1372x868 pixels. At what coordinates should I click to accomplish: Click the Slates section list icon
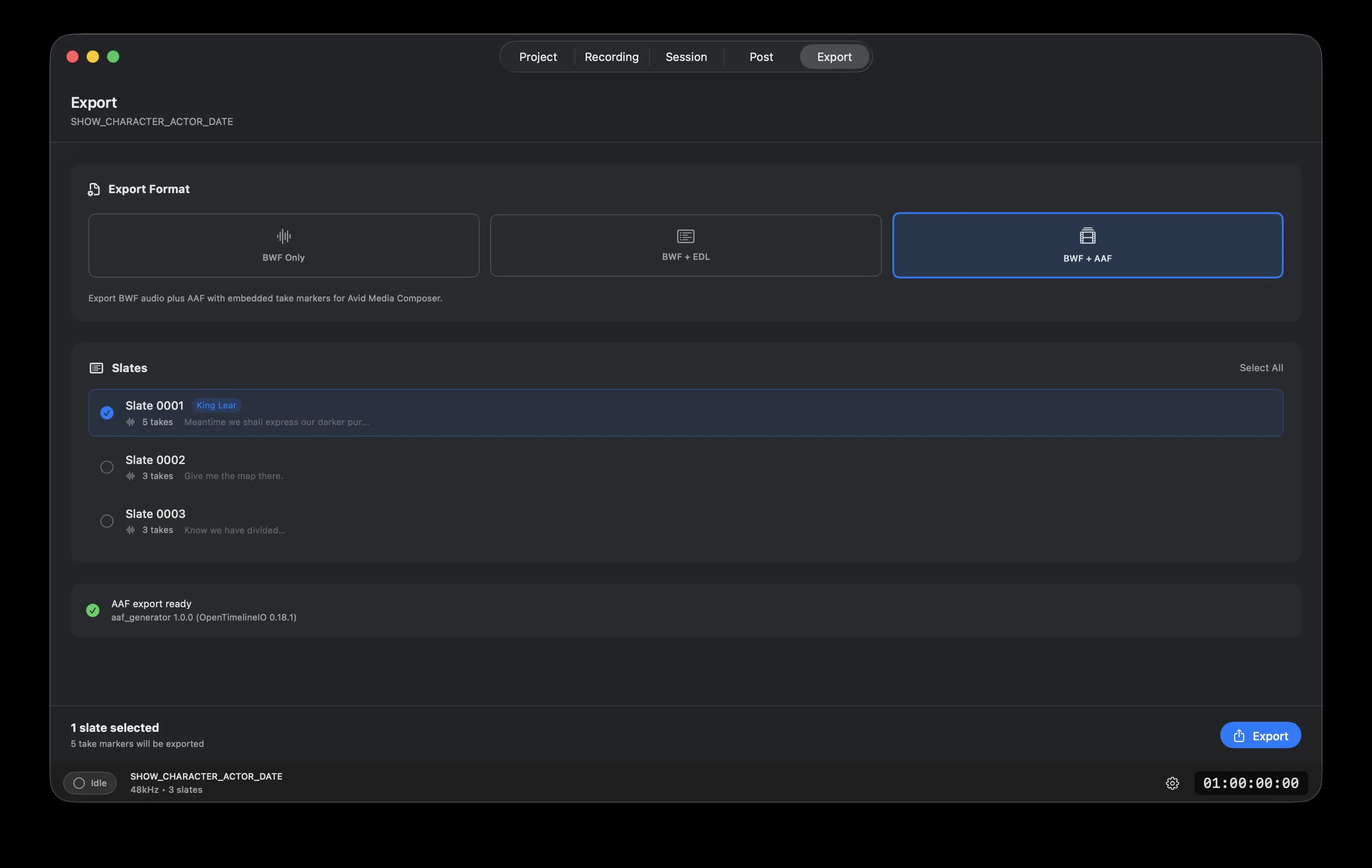point(96,368)
